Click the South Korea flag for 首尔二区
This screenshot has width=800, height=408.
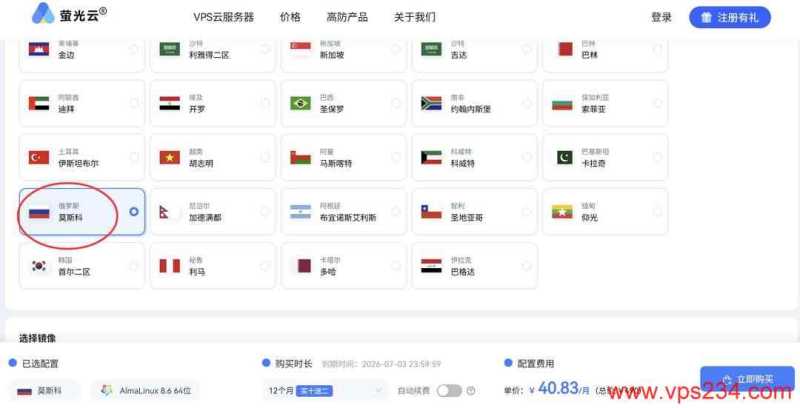pyautogui.click(x=39, y=266)
